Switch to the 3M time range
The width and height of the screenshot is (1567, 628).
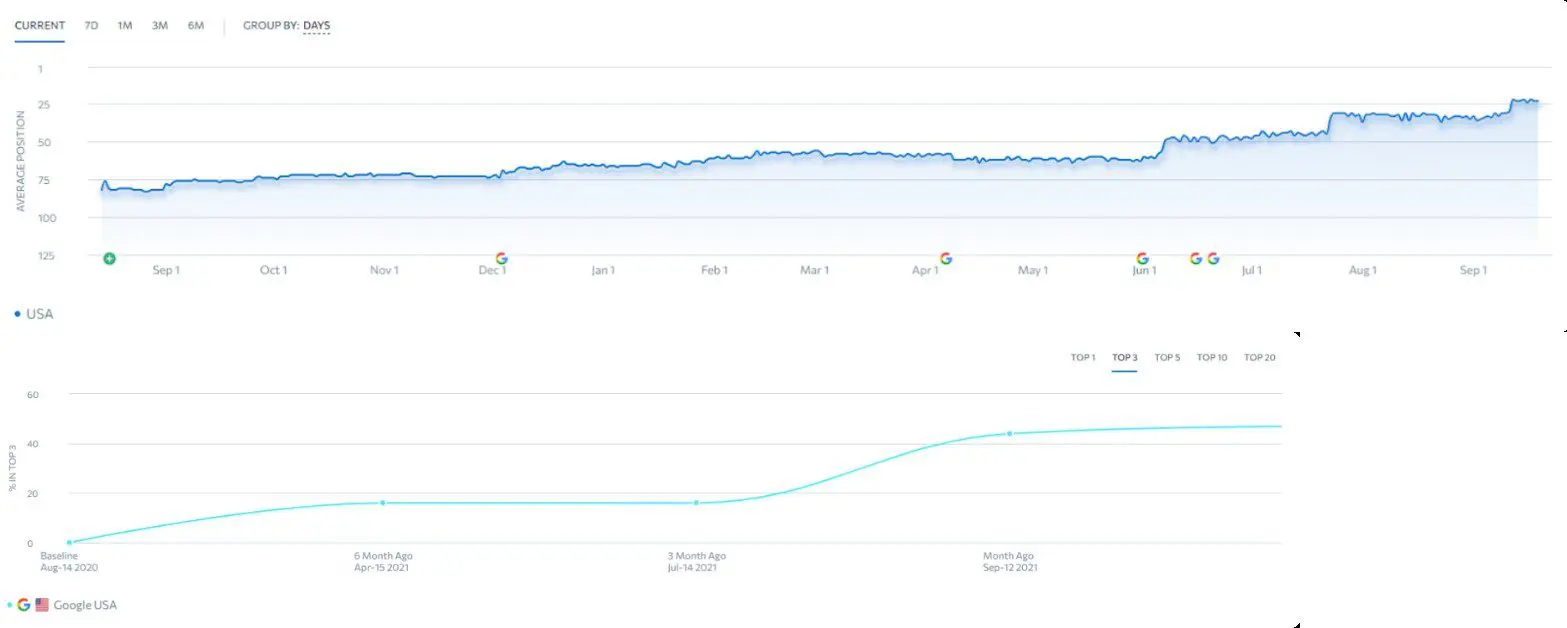(160, 26)
